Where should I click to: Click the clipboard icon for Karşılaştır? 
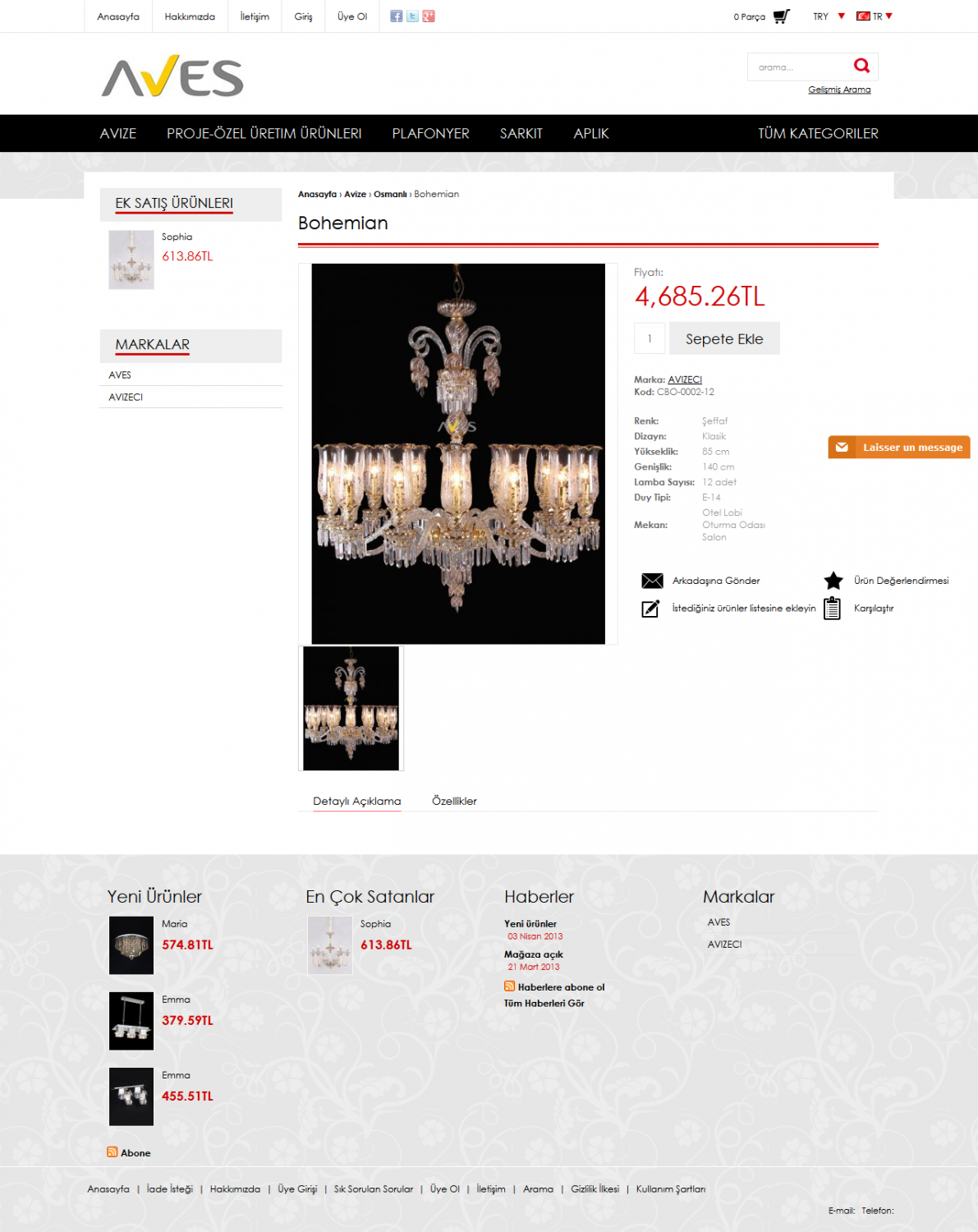(x=833, y=609)
